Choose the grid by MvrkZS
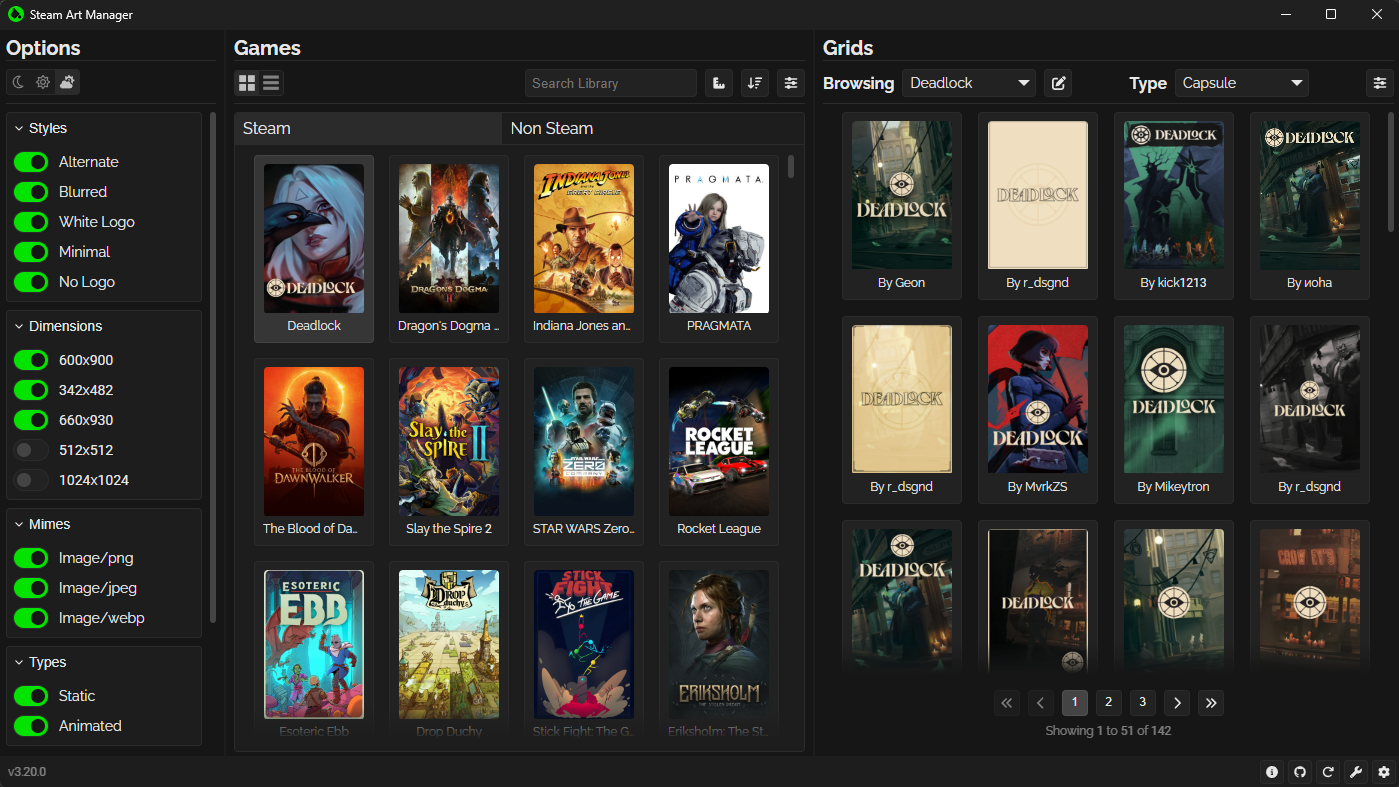 [1038, 409]
